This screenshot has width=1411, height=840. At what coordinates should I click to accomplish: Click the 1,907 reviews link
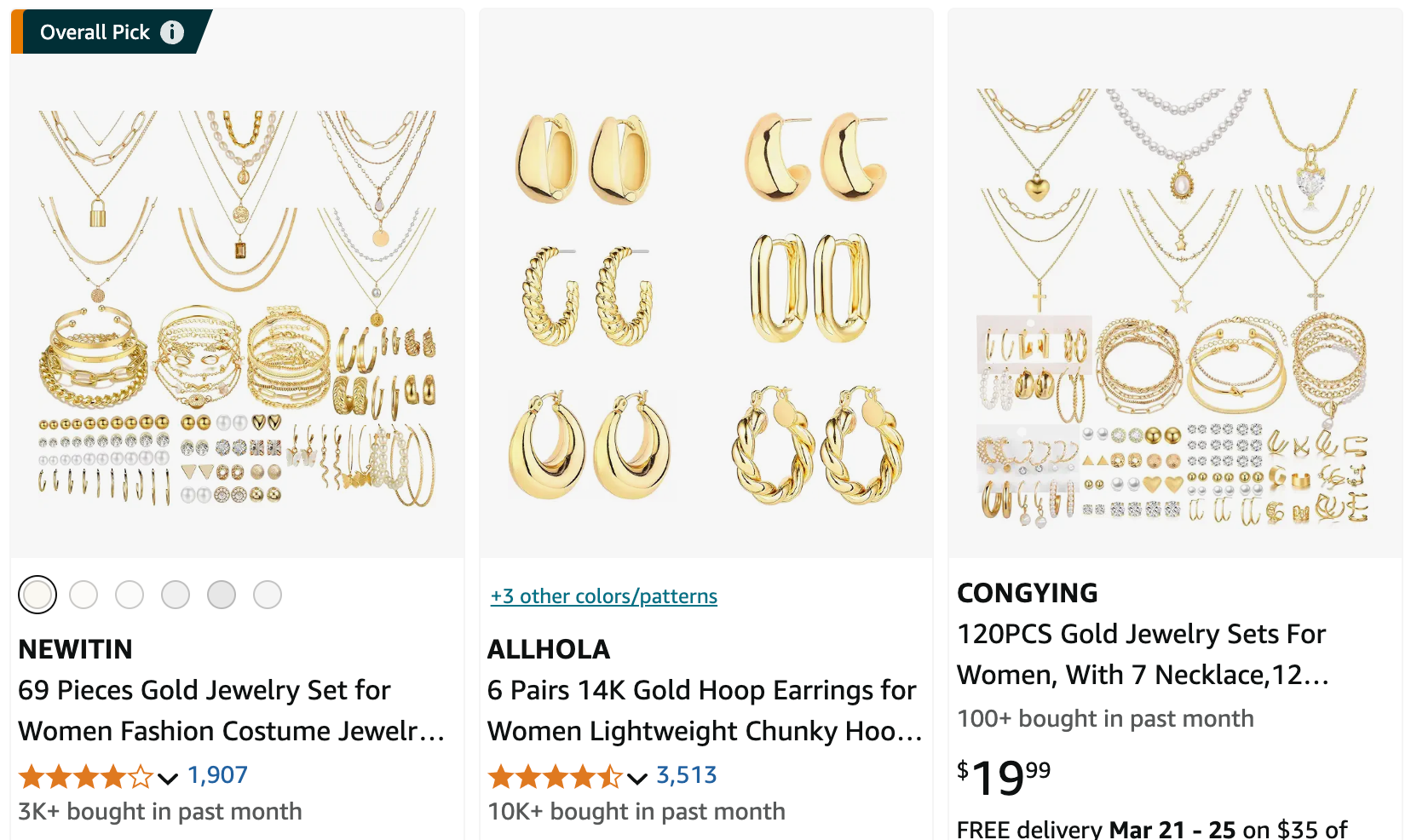click(217, 775)
